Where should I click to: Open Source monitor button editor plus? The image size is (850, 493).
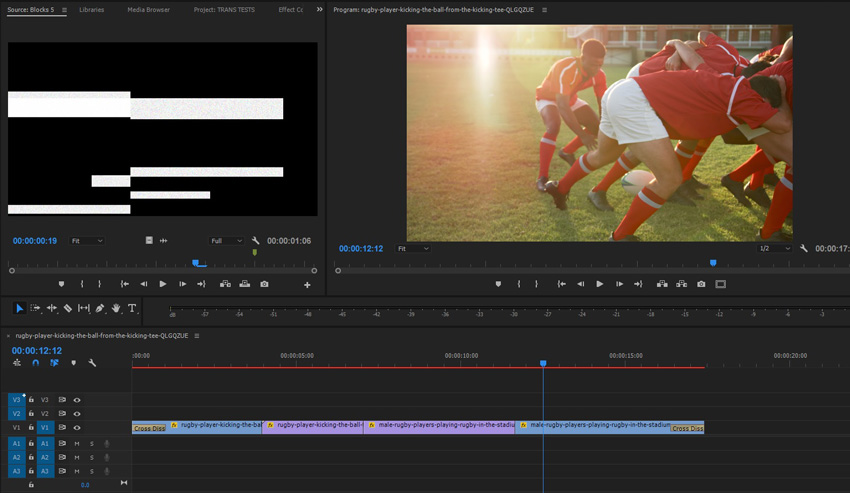click(x=307, y=285)
